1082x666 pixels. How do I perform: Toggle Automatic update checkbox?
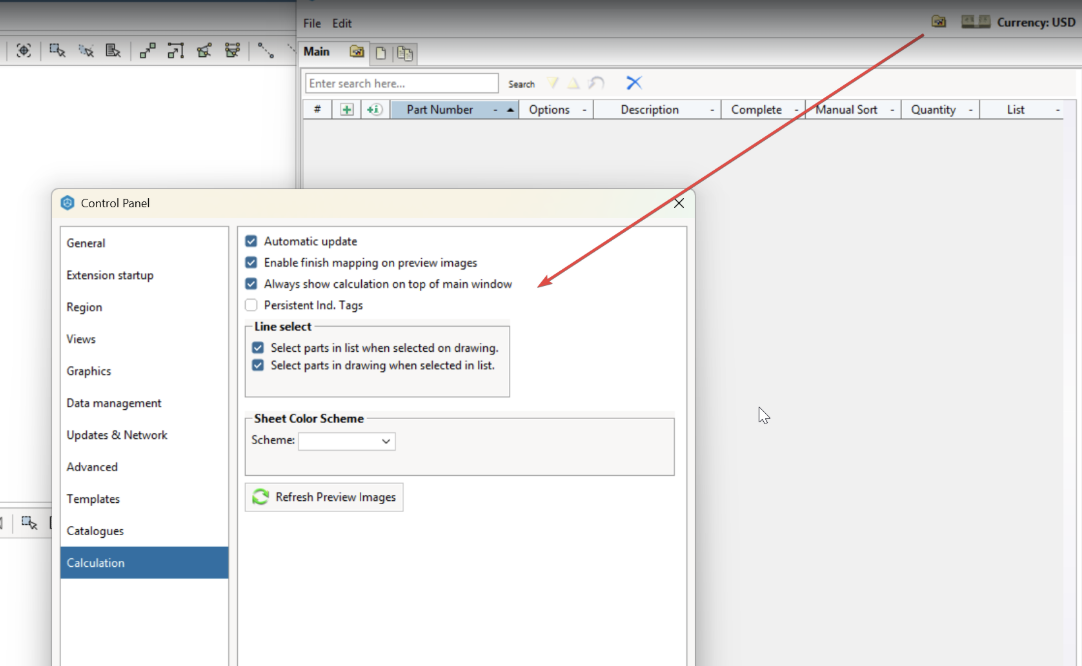coord(251,241)
